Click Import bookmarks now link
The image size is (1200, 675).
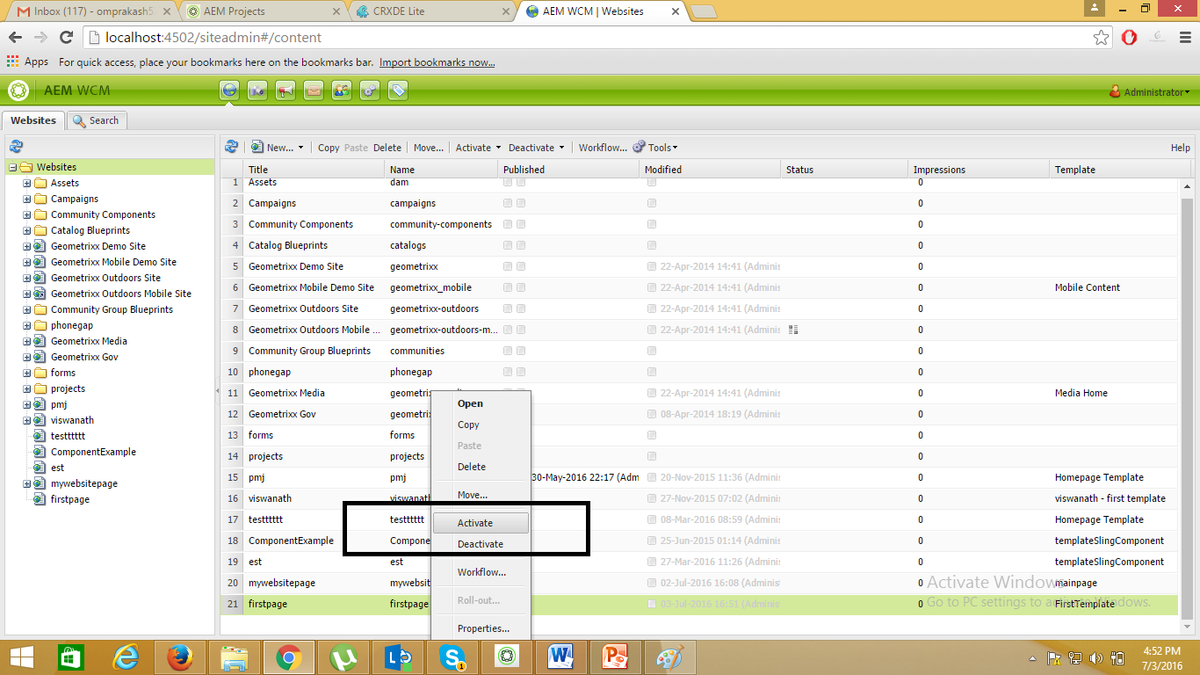point(437,62)
